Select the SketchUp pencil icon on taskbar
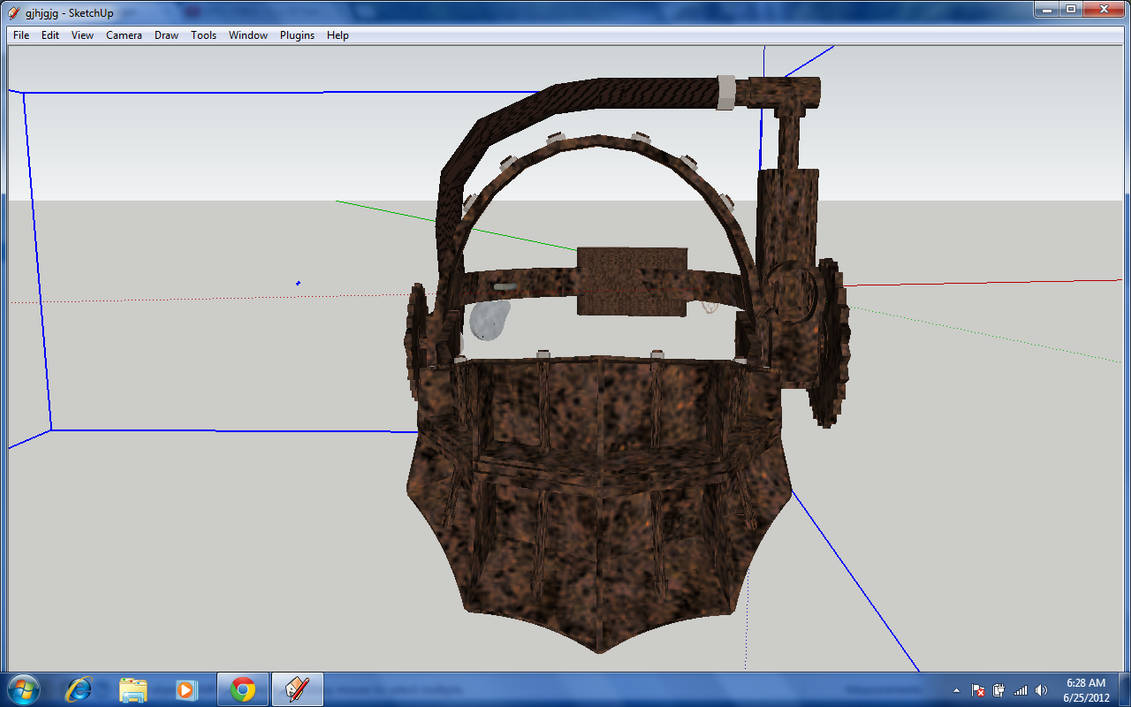Screen dimensions: 1131x707 (297, 689)
